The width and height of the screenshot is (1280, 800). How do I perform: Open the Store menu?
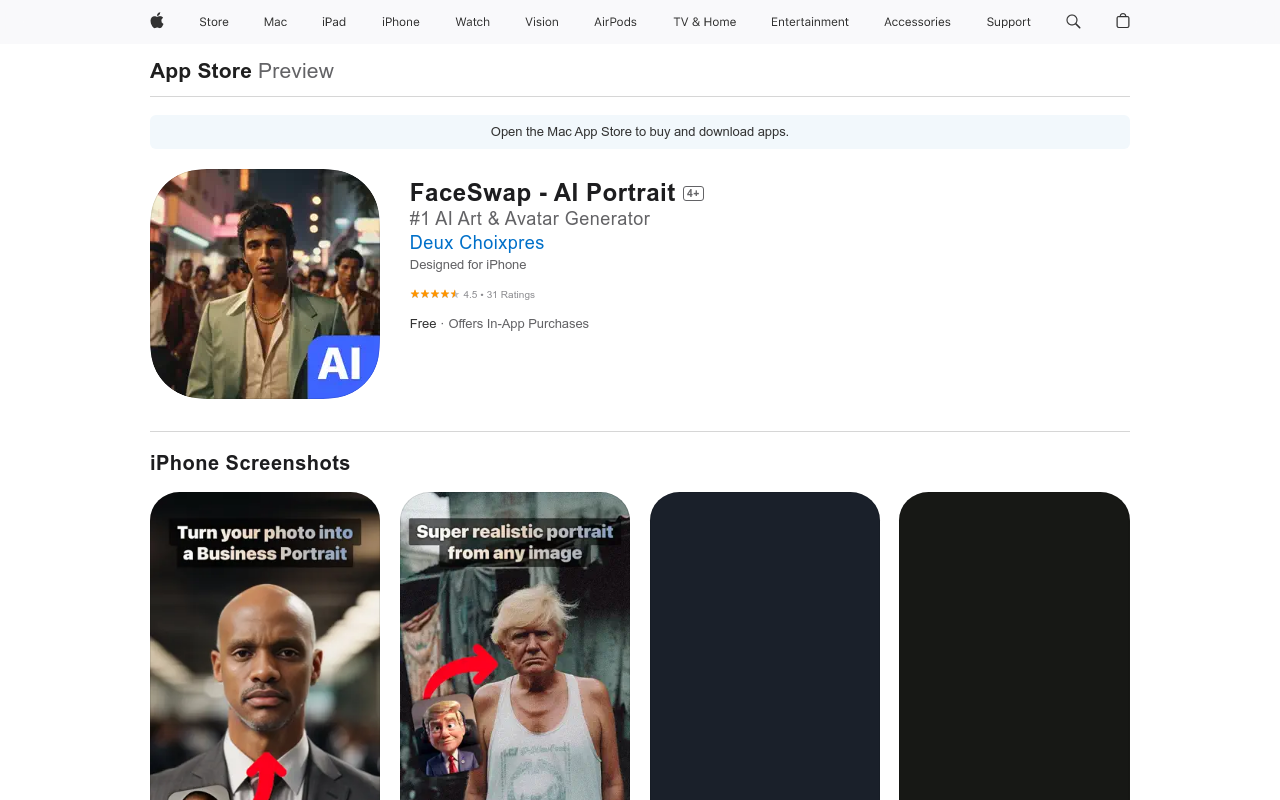[214, 22]
